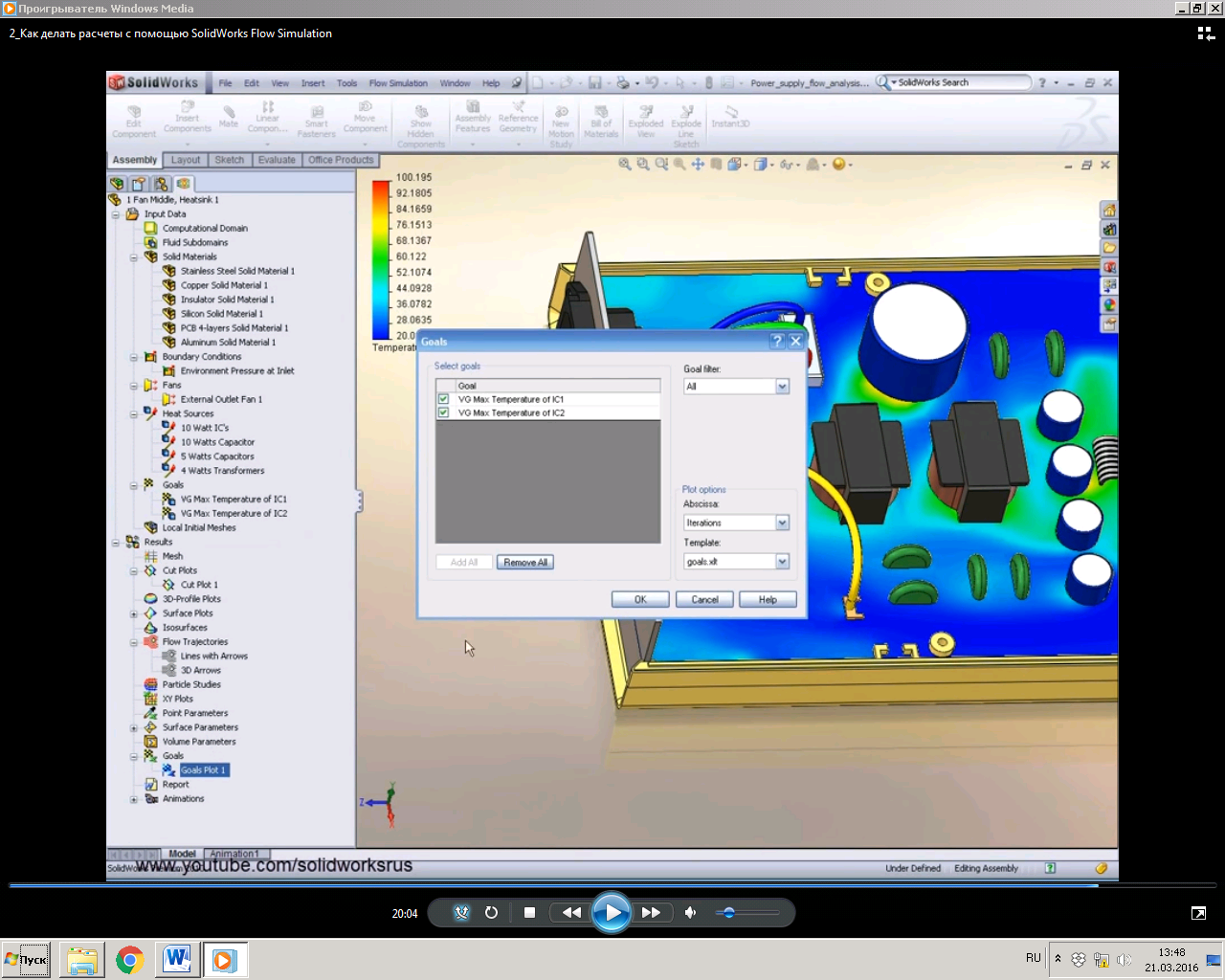This screenshot has height=980, width=1225.
Task: Open Bill of Materials tool
Action: [601, 122]
